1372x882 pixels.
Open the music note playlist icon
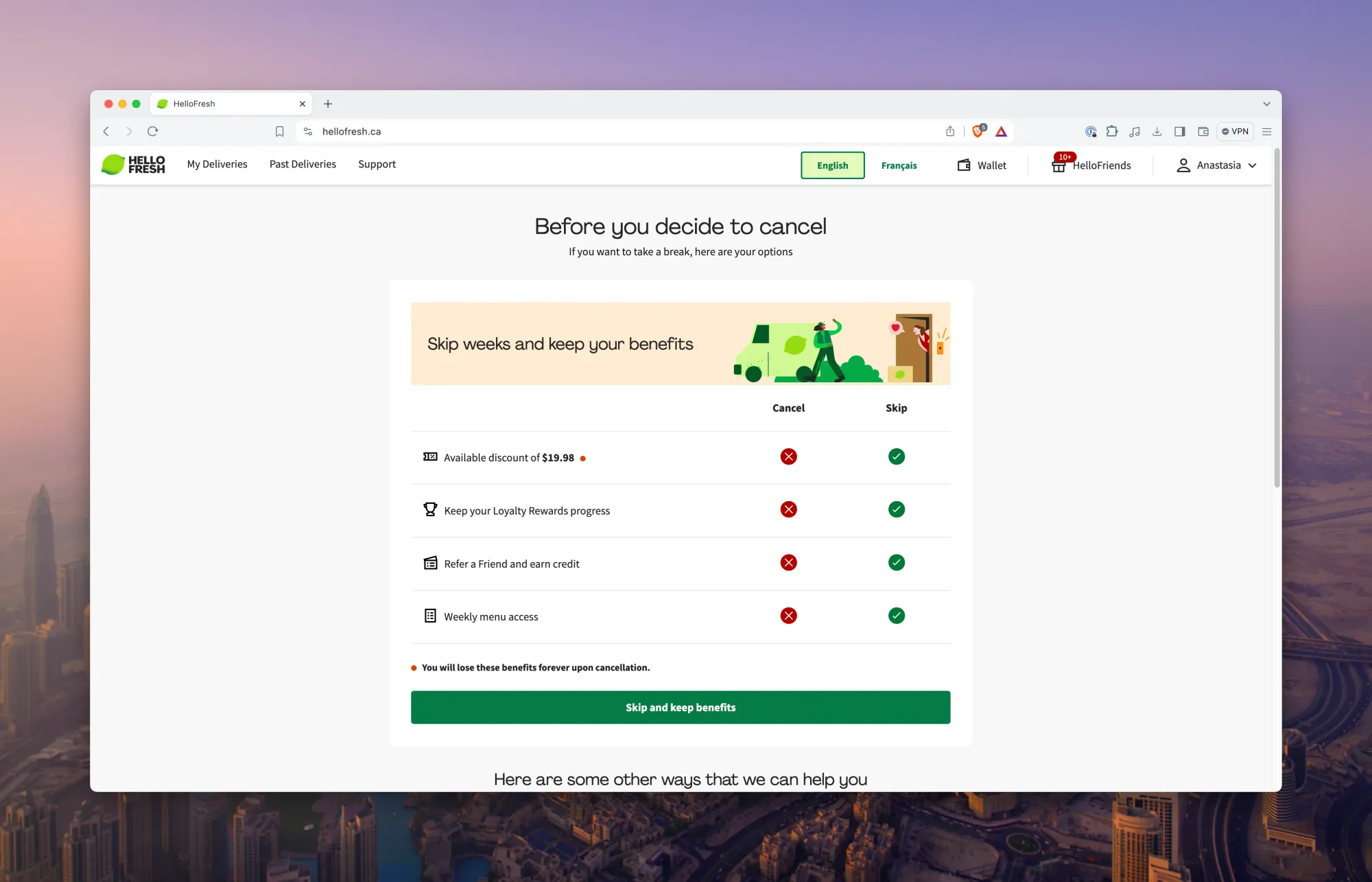[1135, 131]
